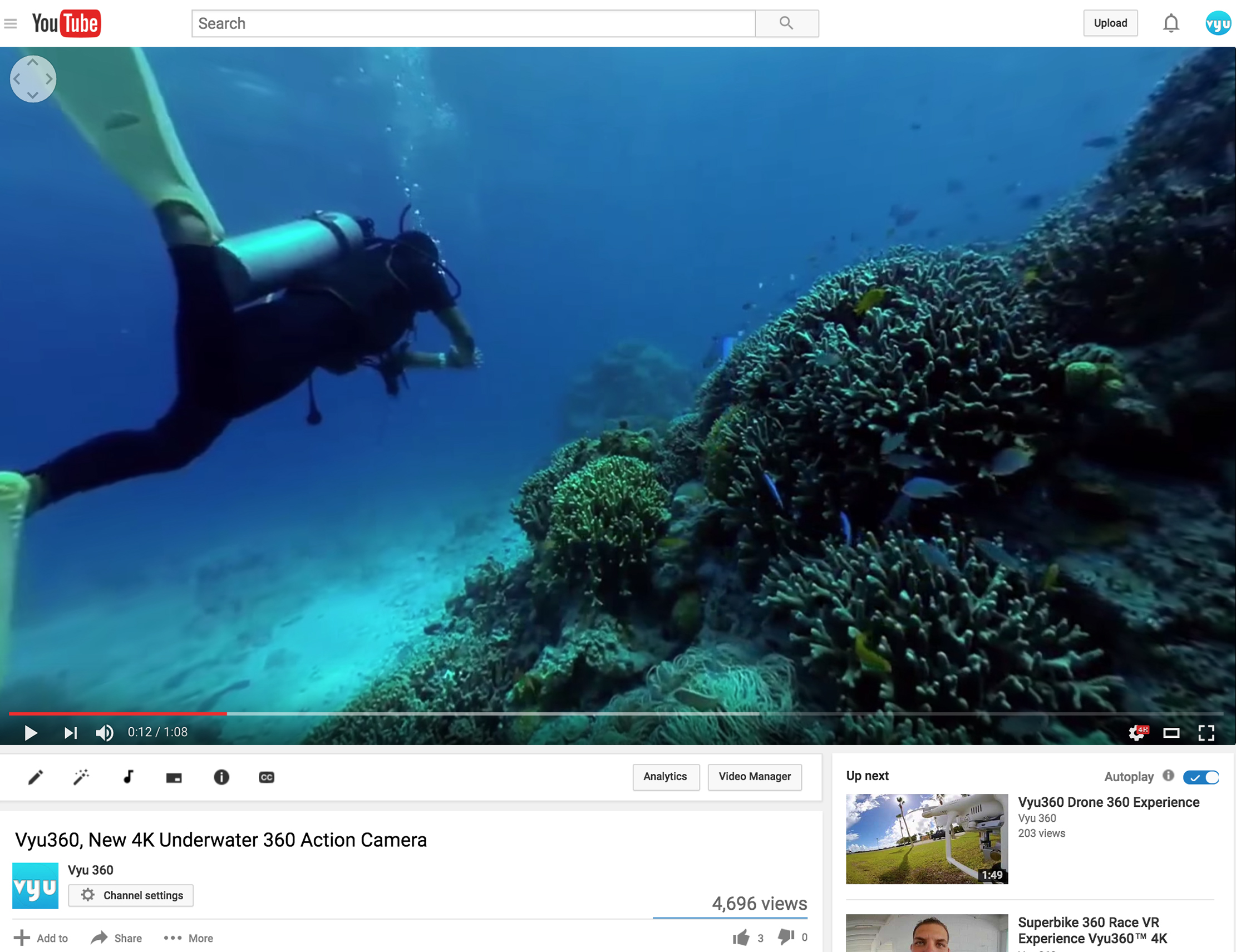Toggle the Autoplay switch

tap(1201, 777)
